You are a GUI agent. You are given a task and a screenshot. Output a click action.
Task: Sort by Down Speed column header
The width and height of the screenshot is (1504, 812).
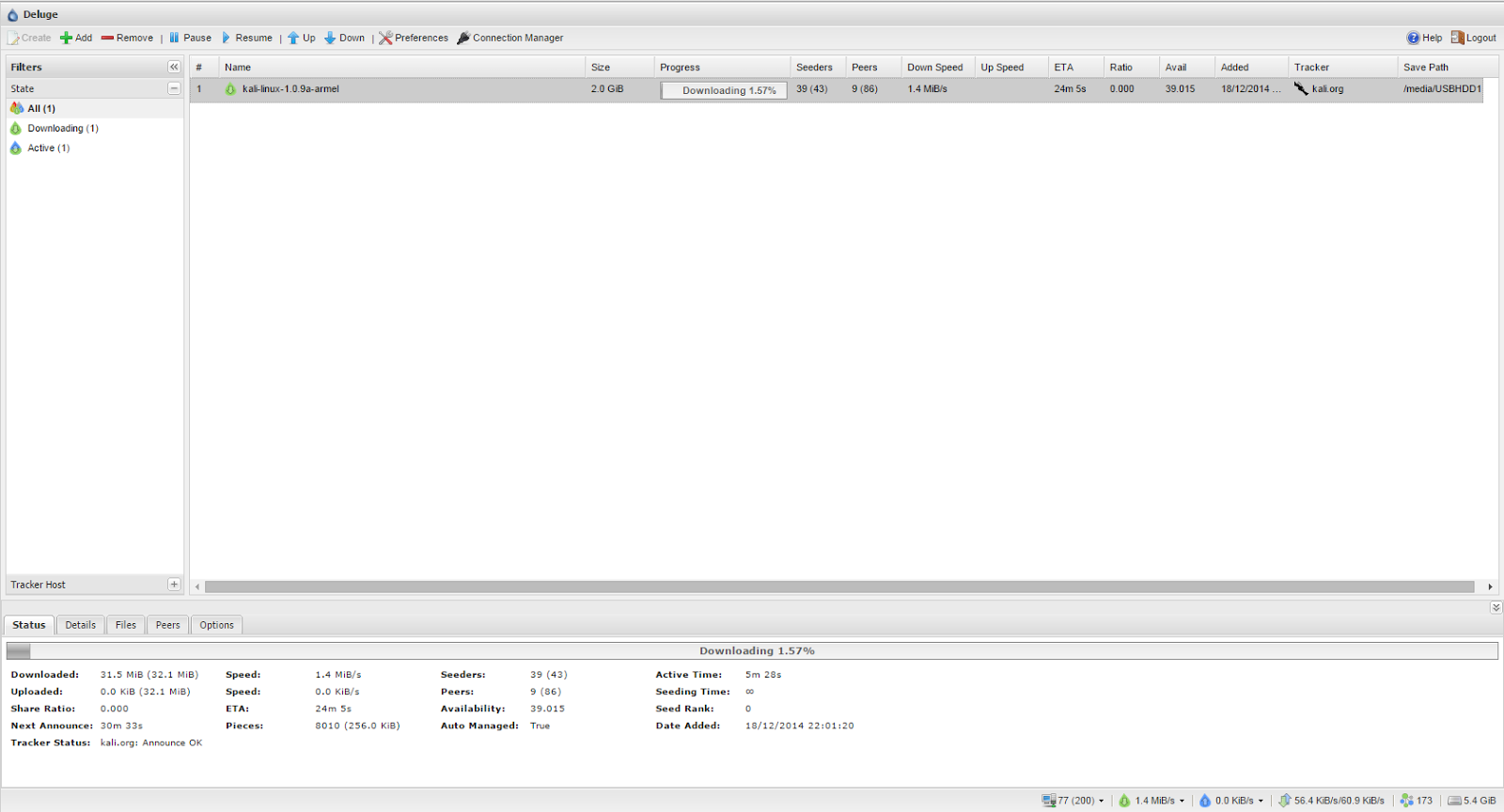pos(938,67)
